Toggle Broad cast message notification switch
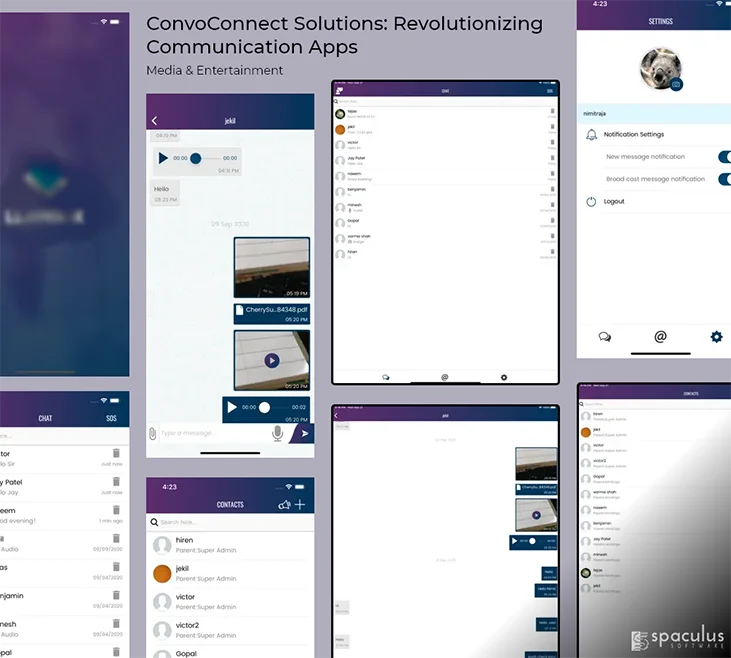The image size is (731, 658). (x=725, y=179)
